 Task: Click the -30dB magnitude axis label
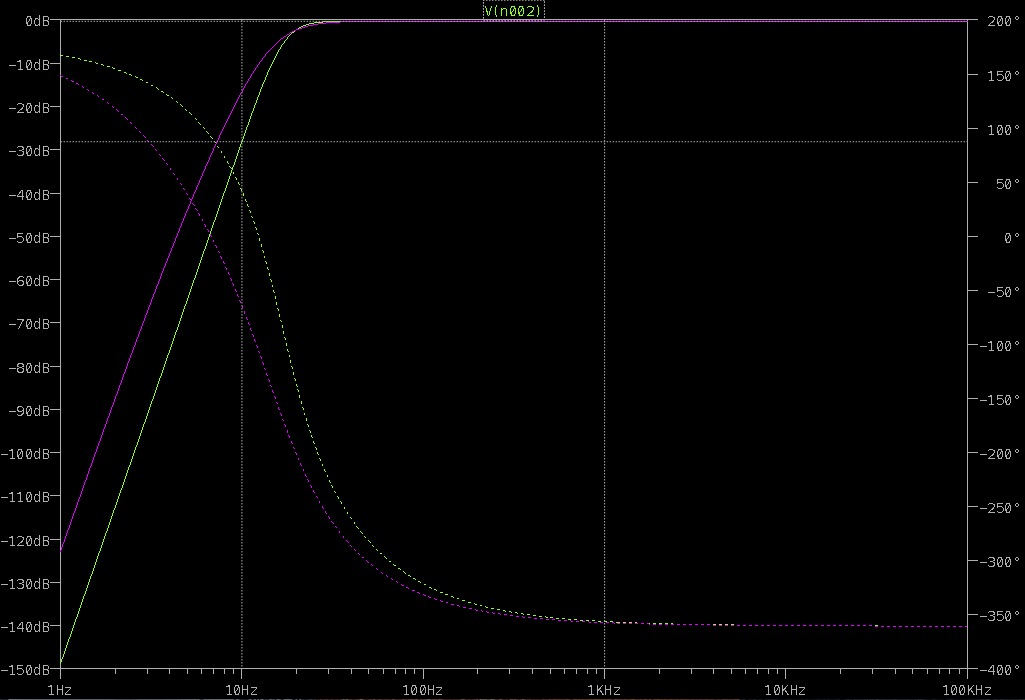(29, 150)
